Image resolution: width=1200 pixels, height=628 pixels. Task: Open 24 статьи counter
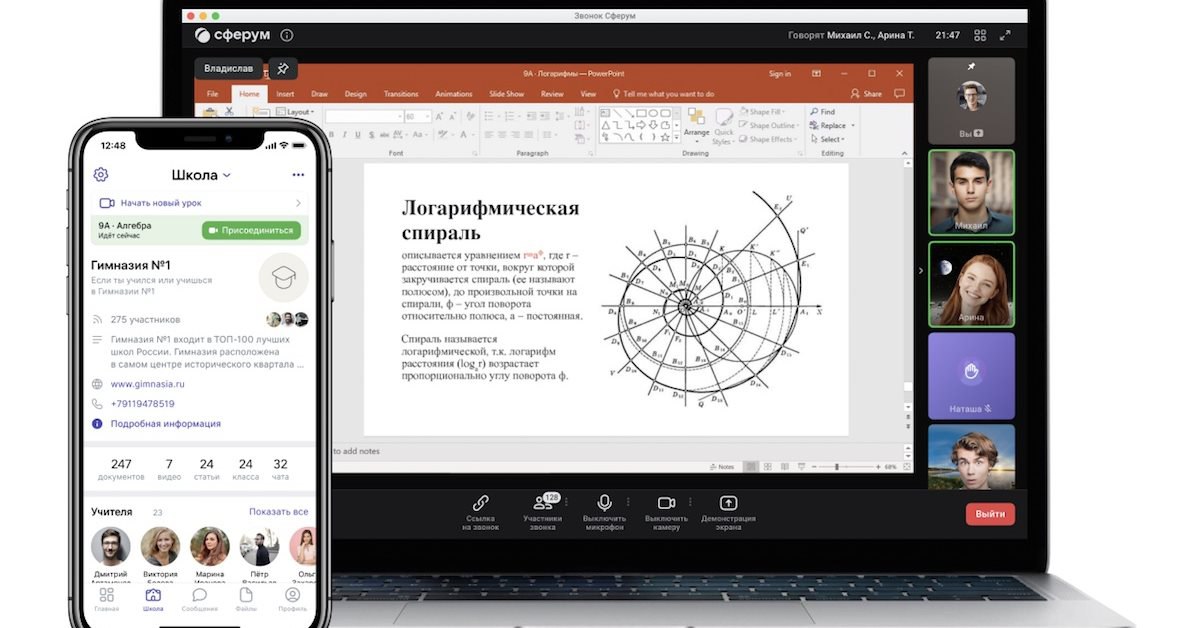coord(207,469)
